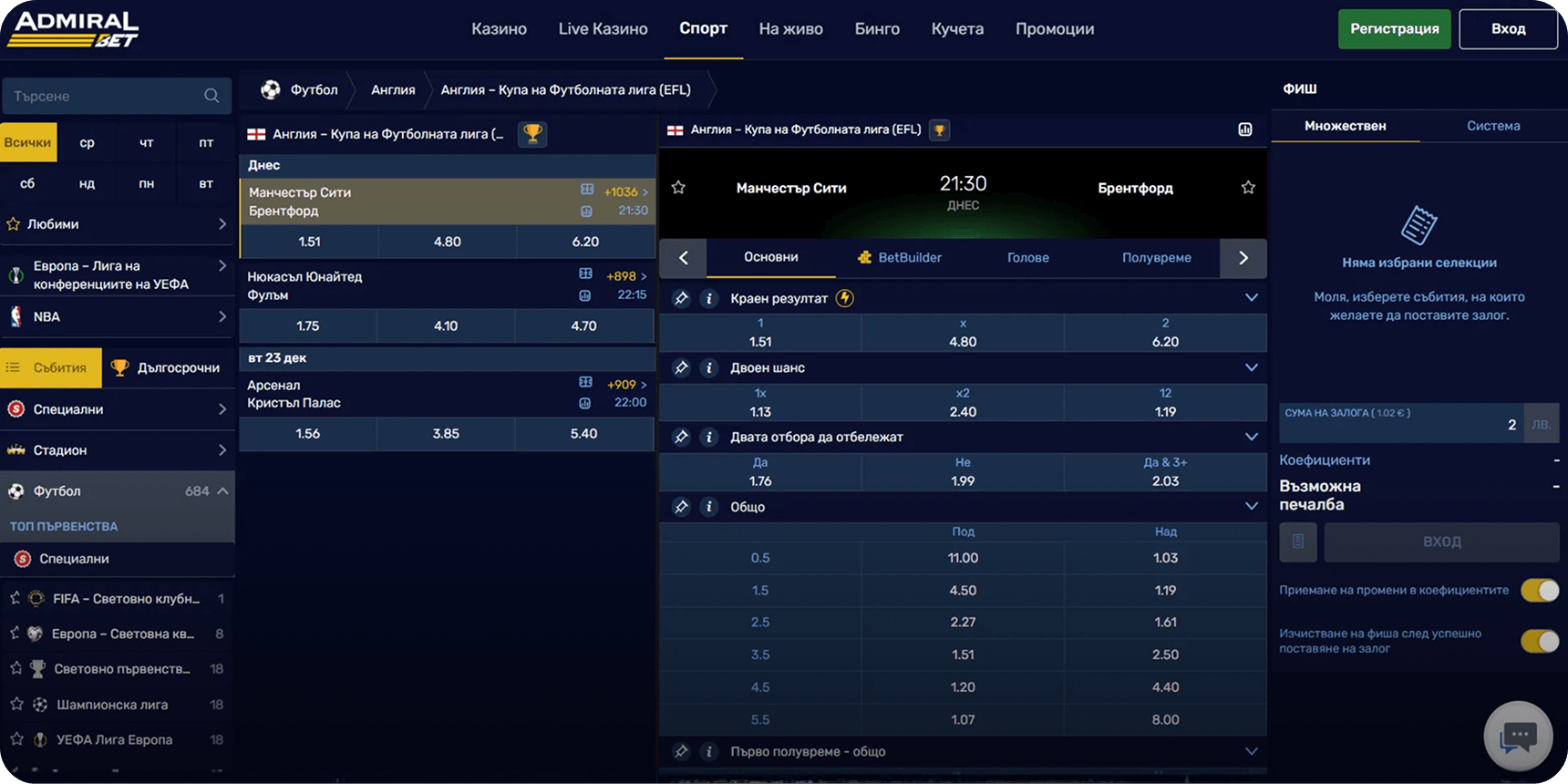The image size is (1568, 784).
Task: Star the Шампионска лига league
Action: 16,704
